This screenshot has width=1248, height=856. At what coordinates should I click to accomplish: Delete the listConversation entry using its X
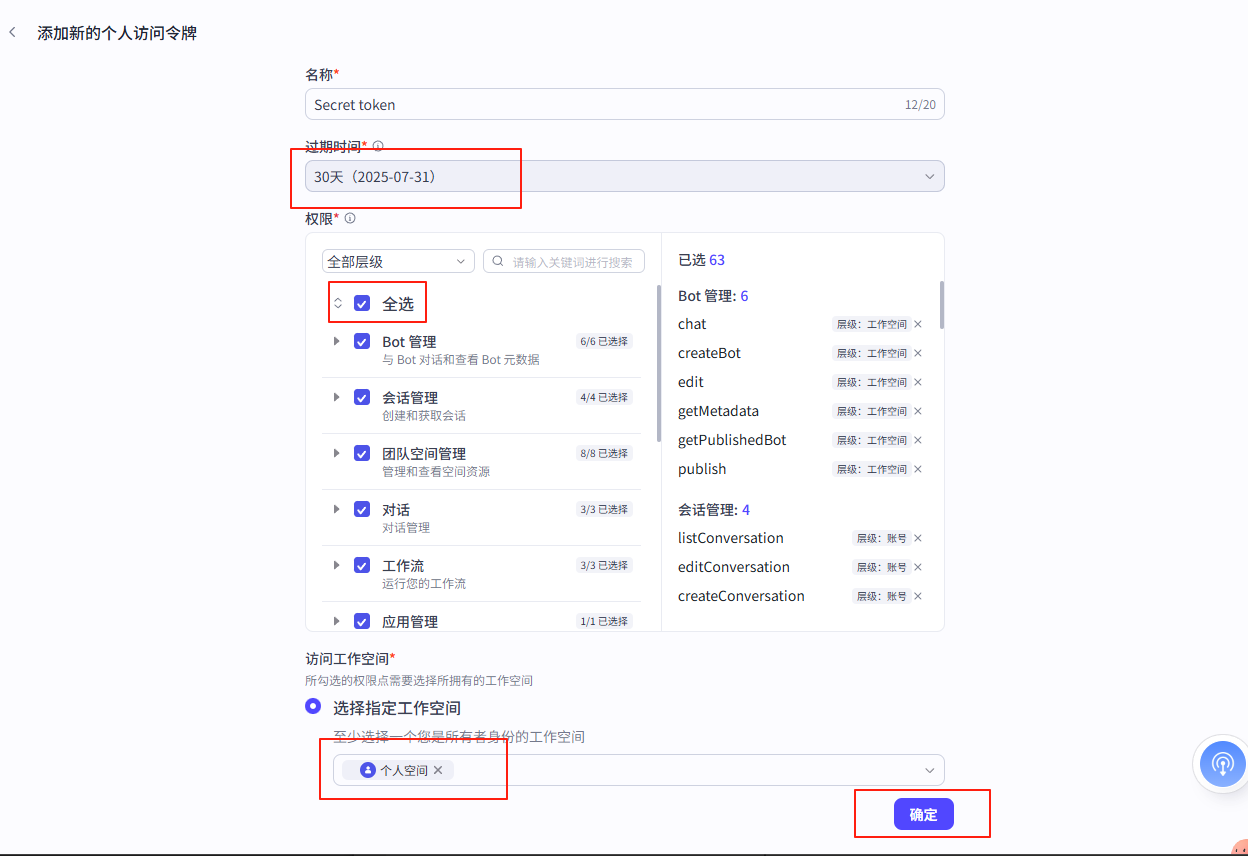(918, 538)
